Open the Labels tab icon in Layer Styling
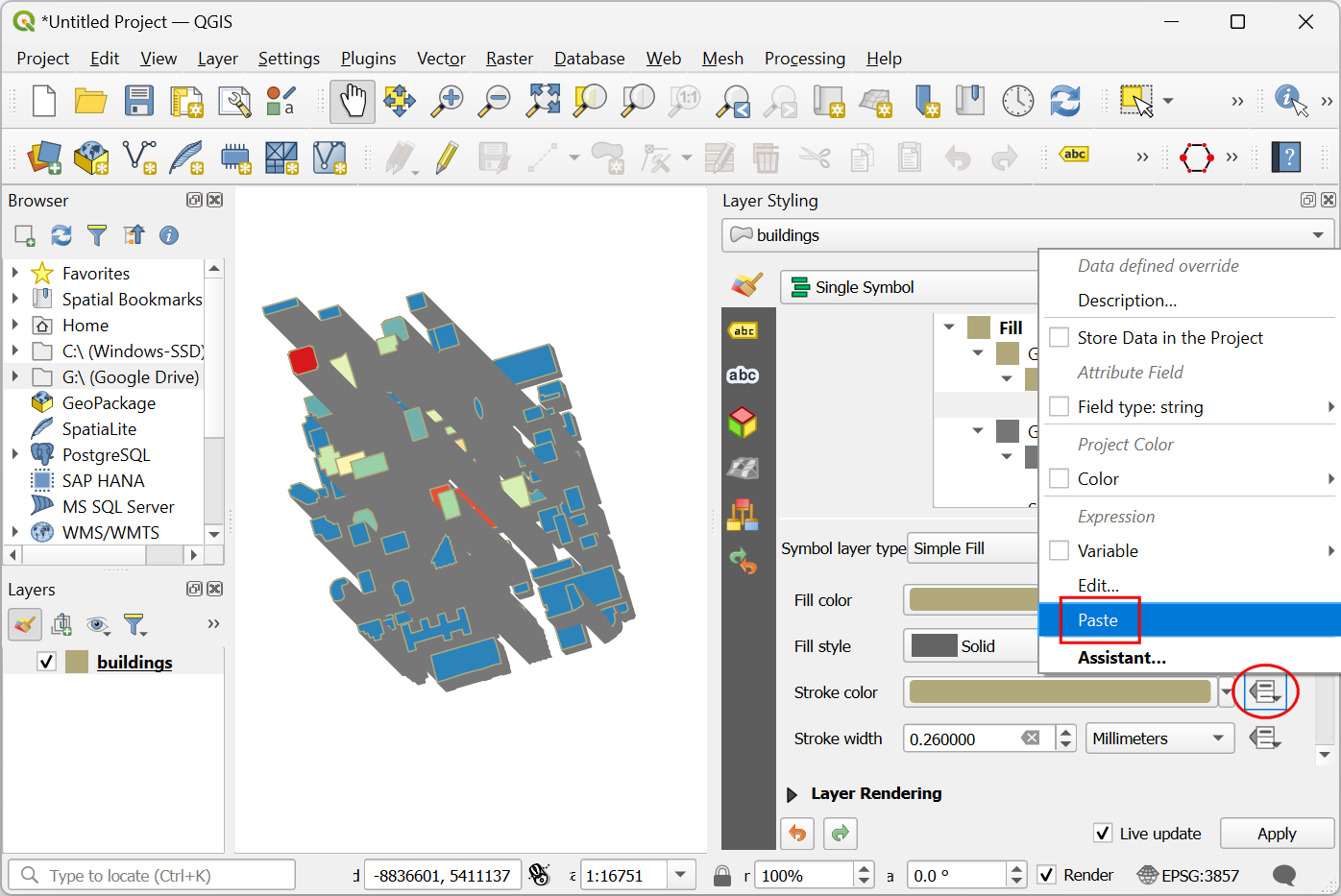1341x896 pixels. pos(743,330)
